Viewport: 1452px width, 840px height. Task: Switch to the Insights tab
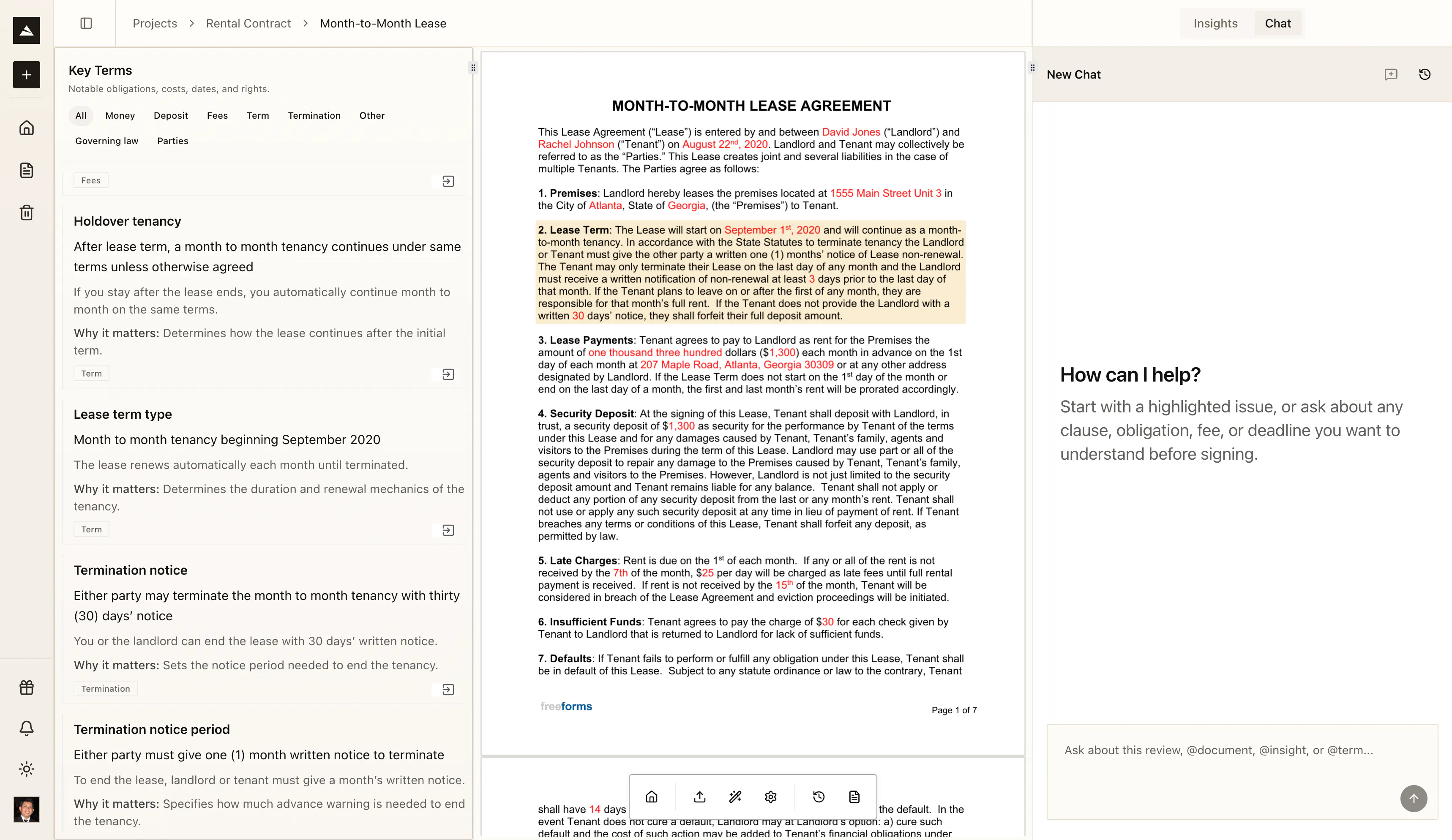pyautogui.click(x=1216, y=23)
